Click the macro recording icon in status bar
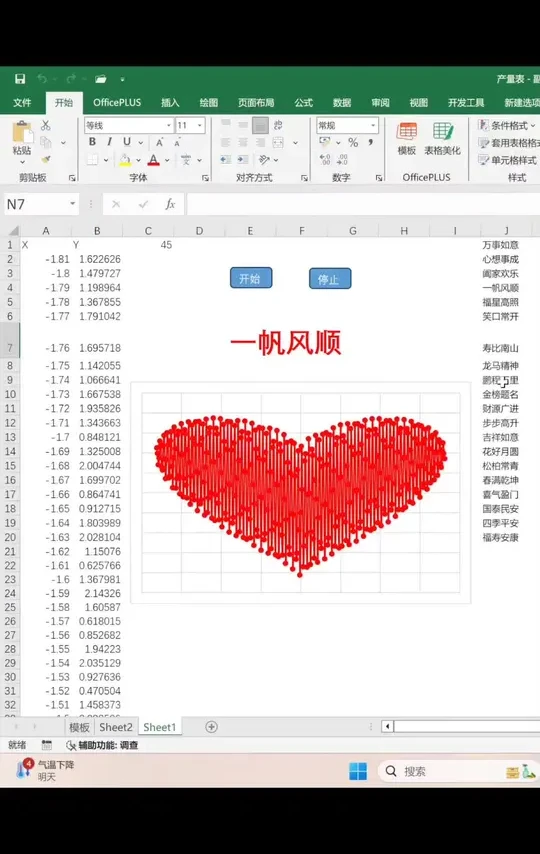 click(x=47, y=745)
